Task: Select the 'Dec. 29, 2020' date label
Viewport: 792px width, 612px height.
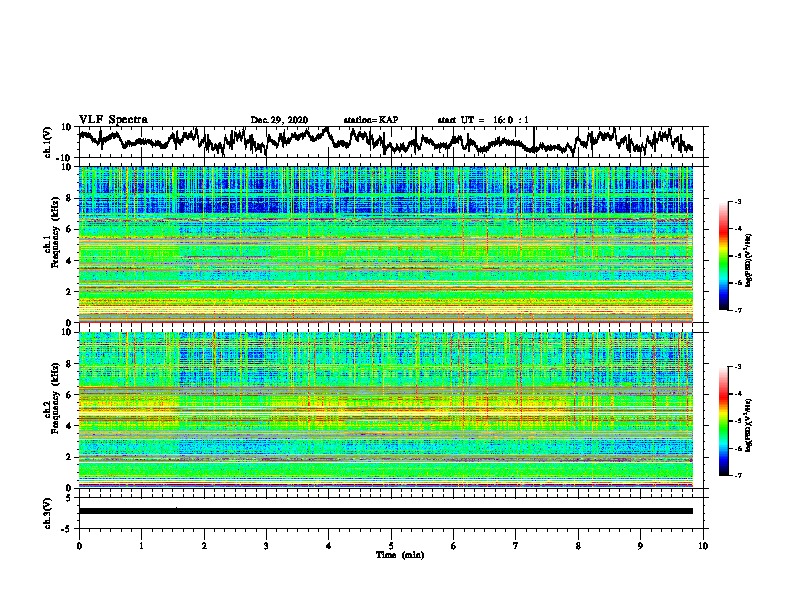Action: click(279, 120)
